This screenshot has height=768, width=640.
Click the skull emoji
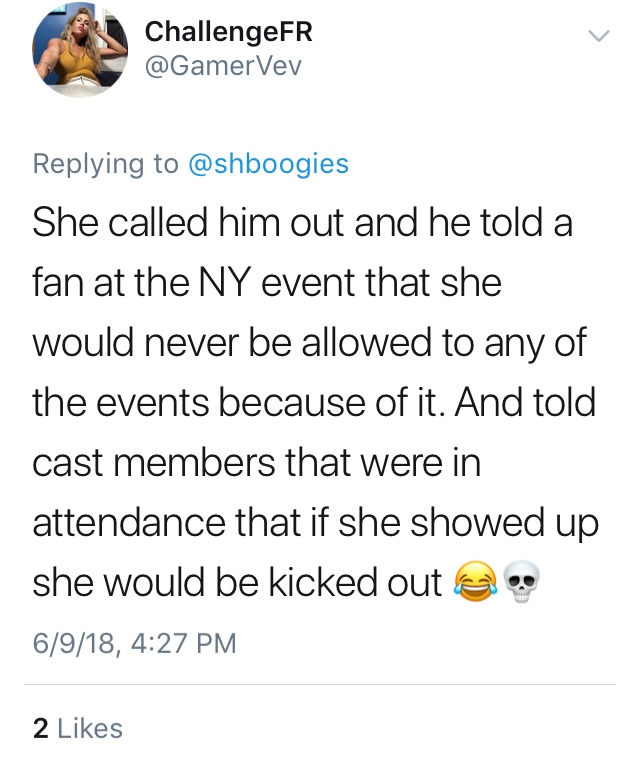(x=521, y=582)
